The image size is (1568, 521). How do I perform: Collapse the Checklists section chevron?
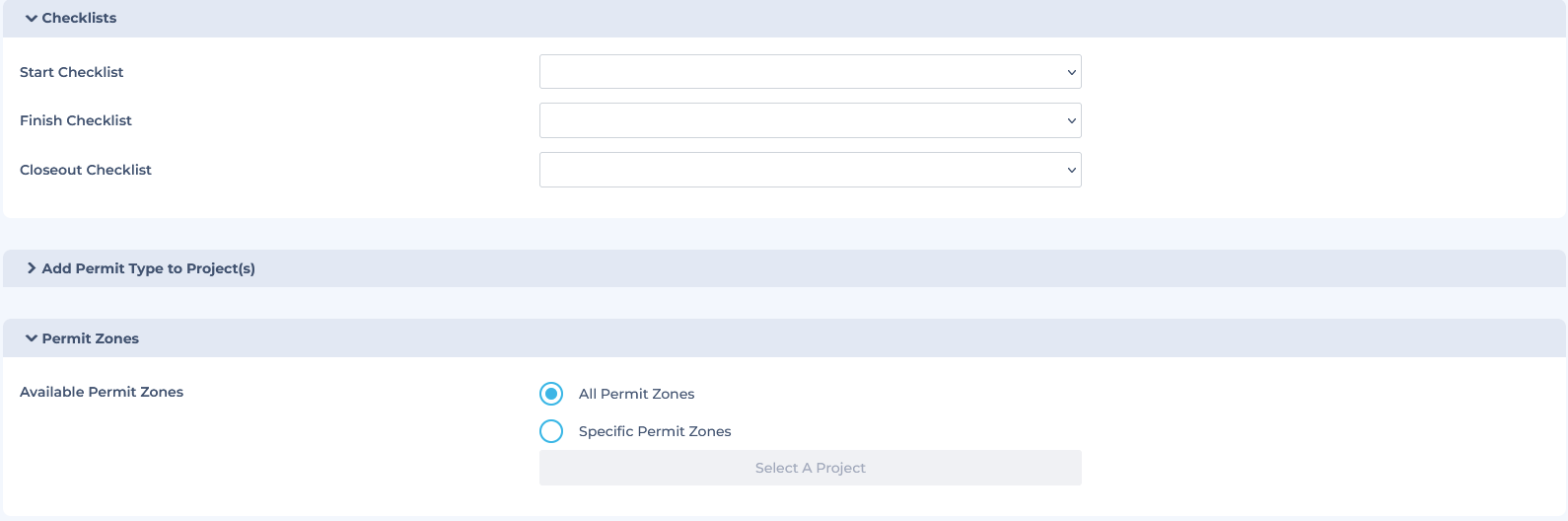[x=32, y=18]
